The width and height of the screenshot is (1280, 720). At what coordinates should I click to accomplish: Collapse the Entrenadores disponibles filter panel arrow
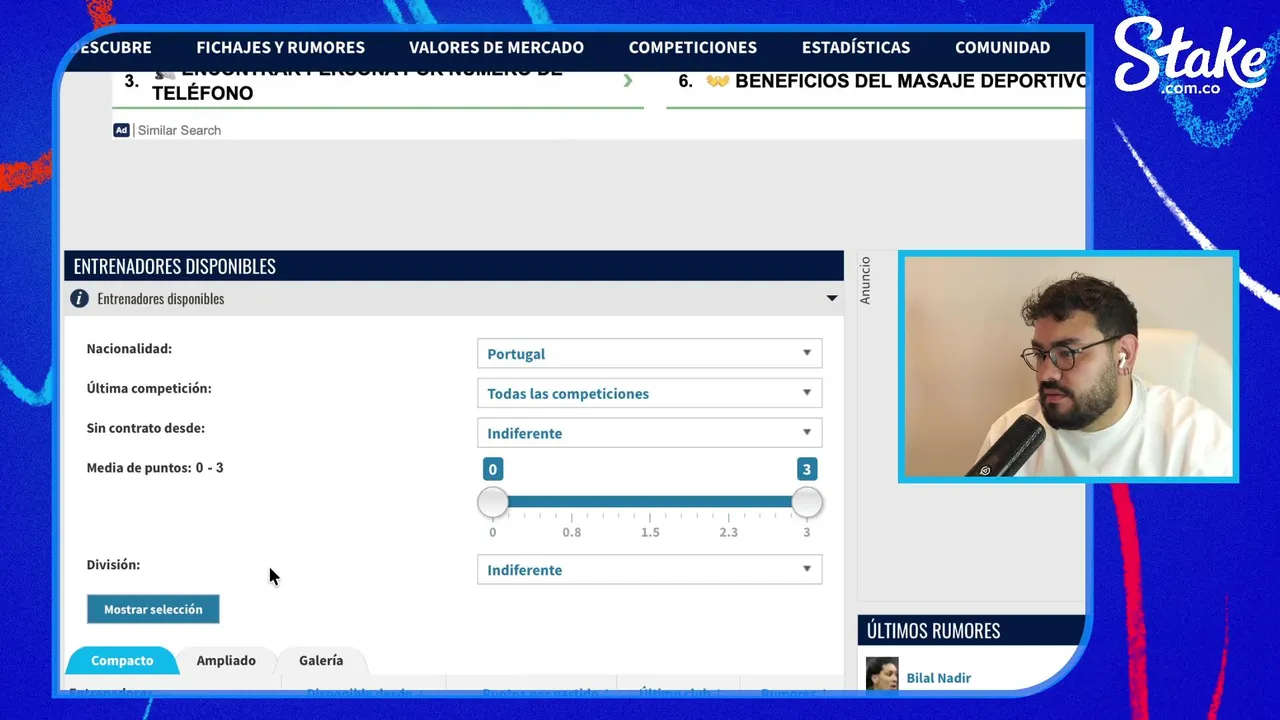tap(831, 298)
